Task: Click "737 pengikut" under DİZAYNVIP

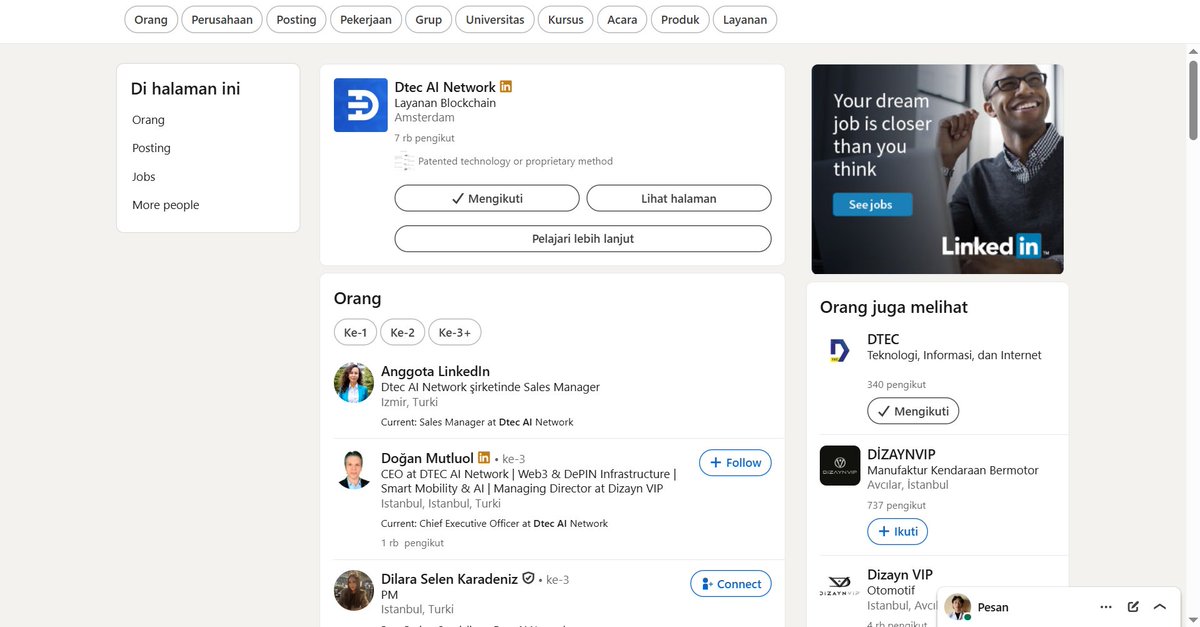Action: tap(896, 505)
